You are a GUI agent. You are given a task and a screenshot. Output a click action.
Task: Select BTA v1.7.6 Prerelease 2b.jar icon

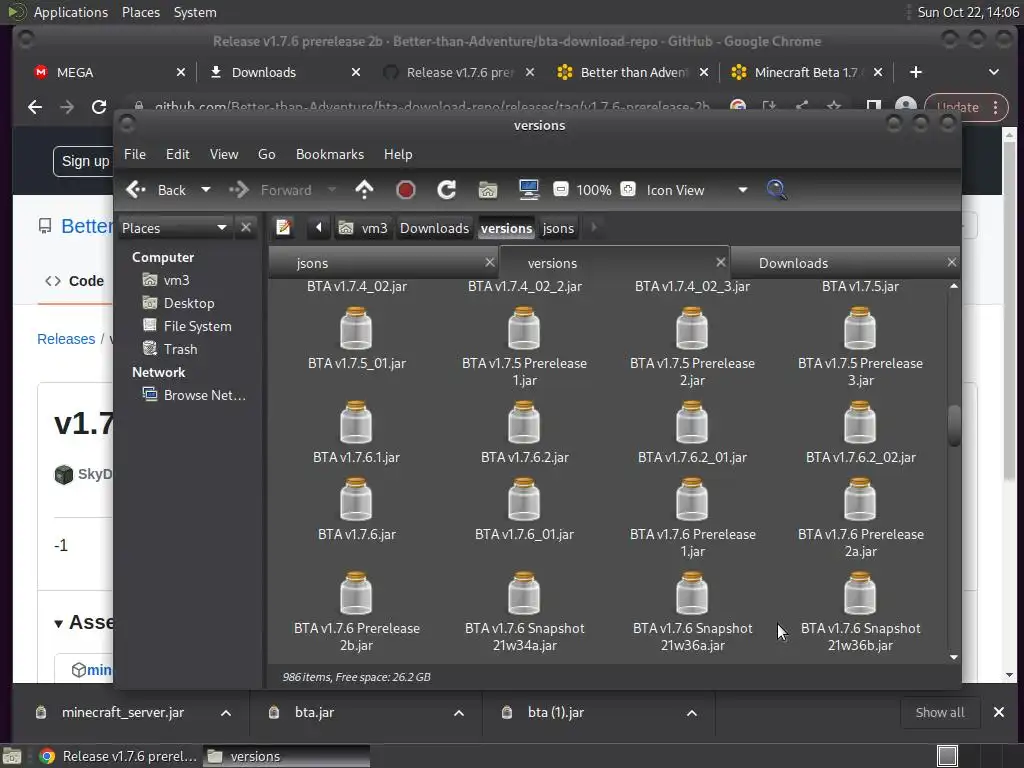pyautogui.click(x=356, y=594)
